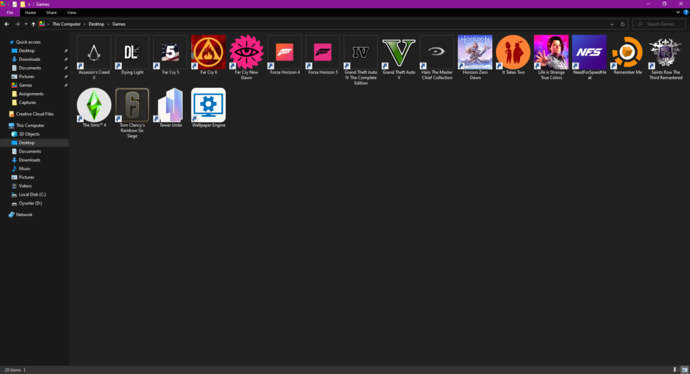
Task: Select Life is Strange True Colors icon
Action: click(551, 52)
